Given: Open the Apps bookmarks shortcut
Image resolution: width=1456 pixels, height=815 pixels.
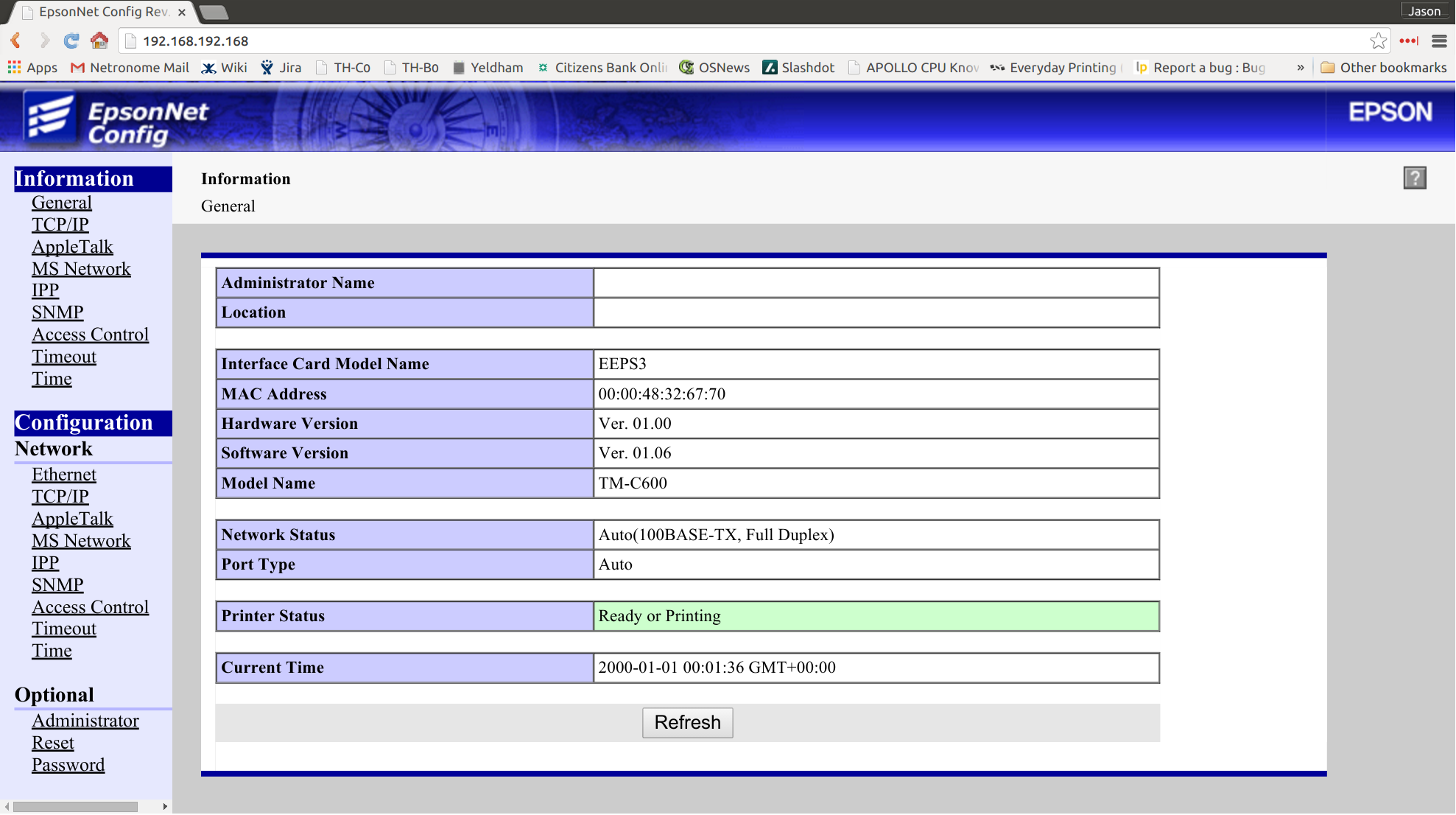Looking at the screenshot, I should [x=32, y=67].
